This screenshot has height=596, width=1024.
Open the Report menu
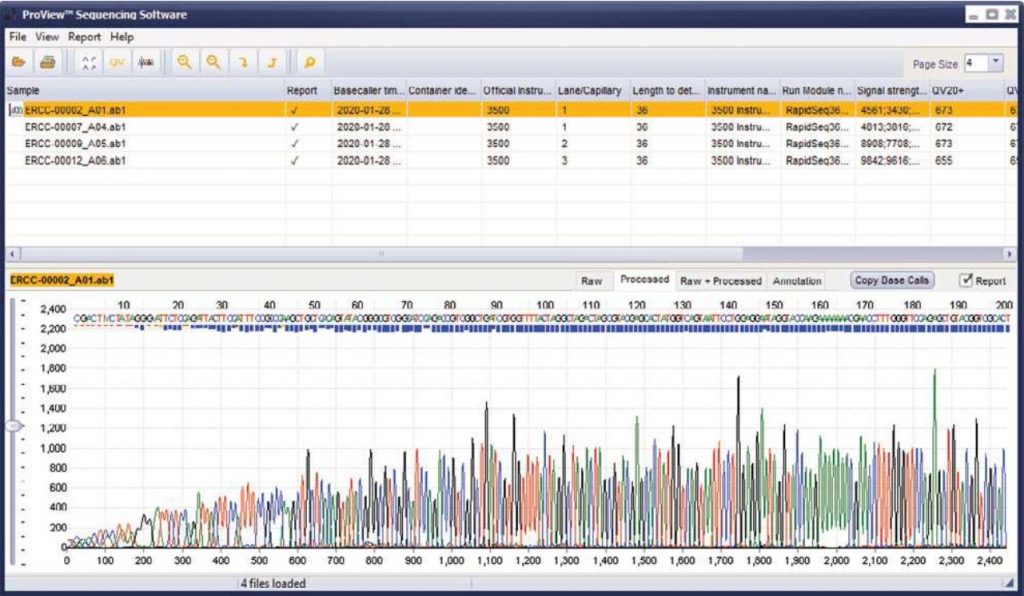(x=84, y=37)
